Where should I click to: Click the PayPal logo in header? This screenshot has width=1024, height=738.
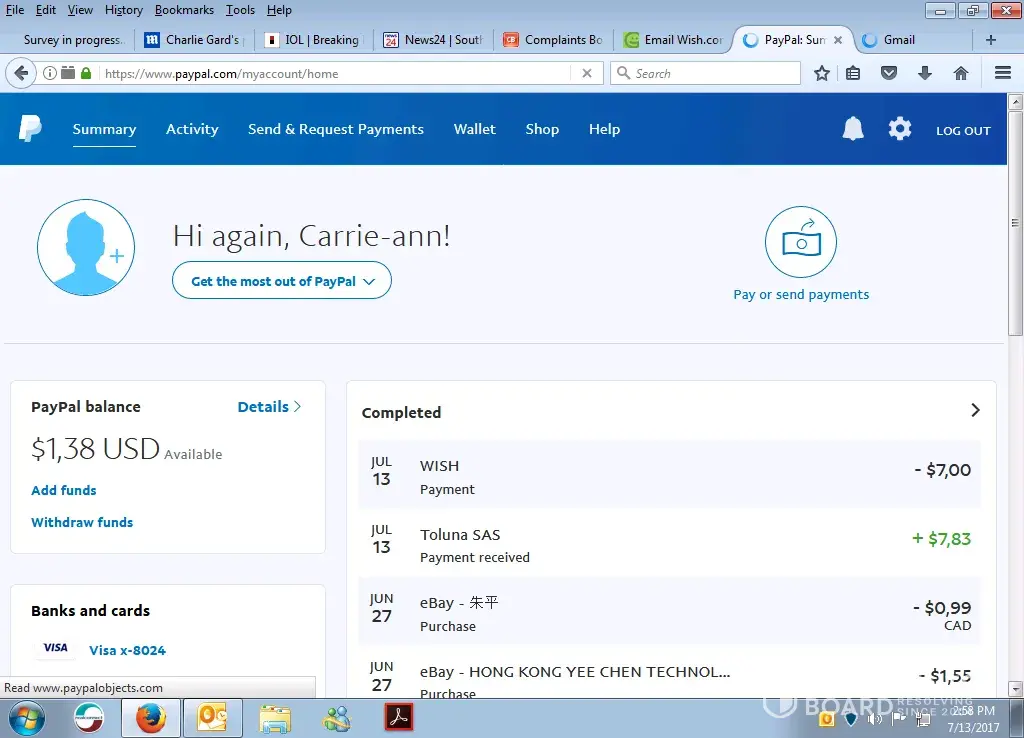coord(30,129)
